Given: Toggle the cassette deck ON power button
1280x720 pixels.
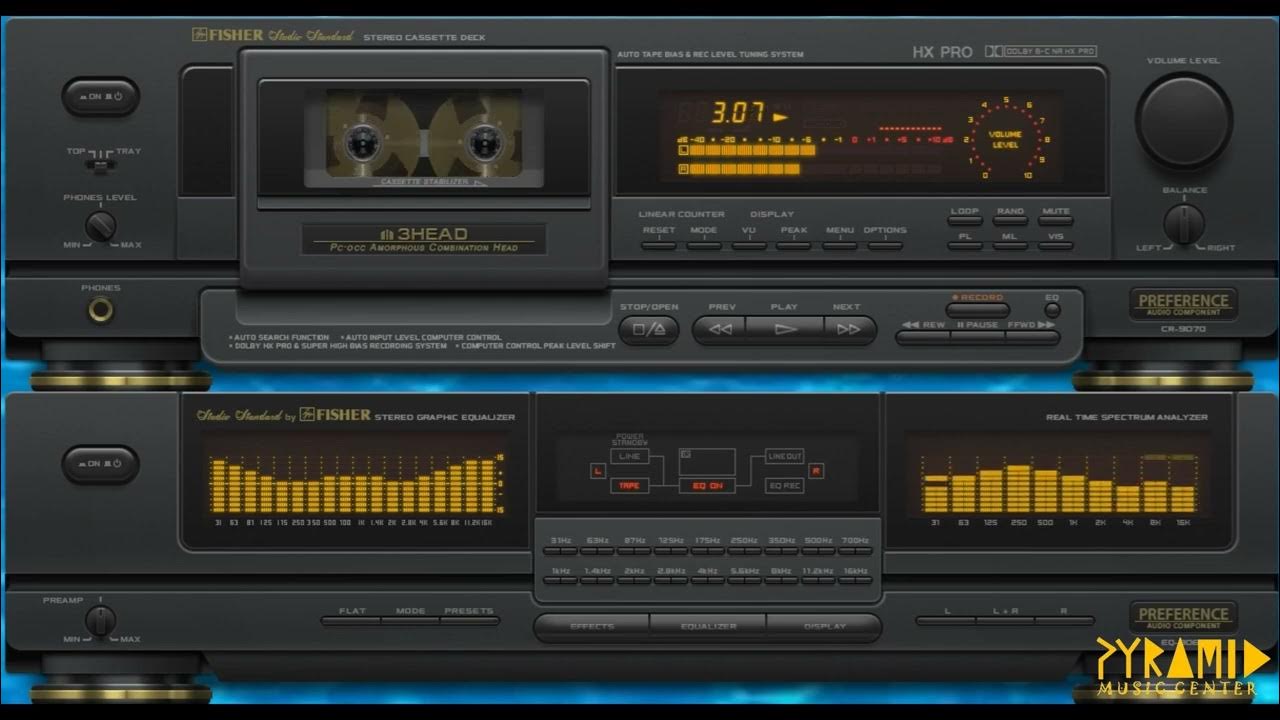Looking at the screenshot, I should coord(101,97).
